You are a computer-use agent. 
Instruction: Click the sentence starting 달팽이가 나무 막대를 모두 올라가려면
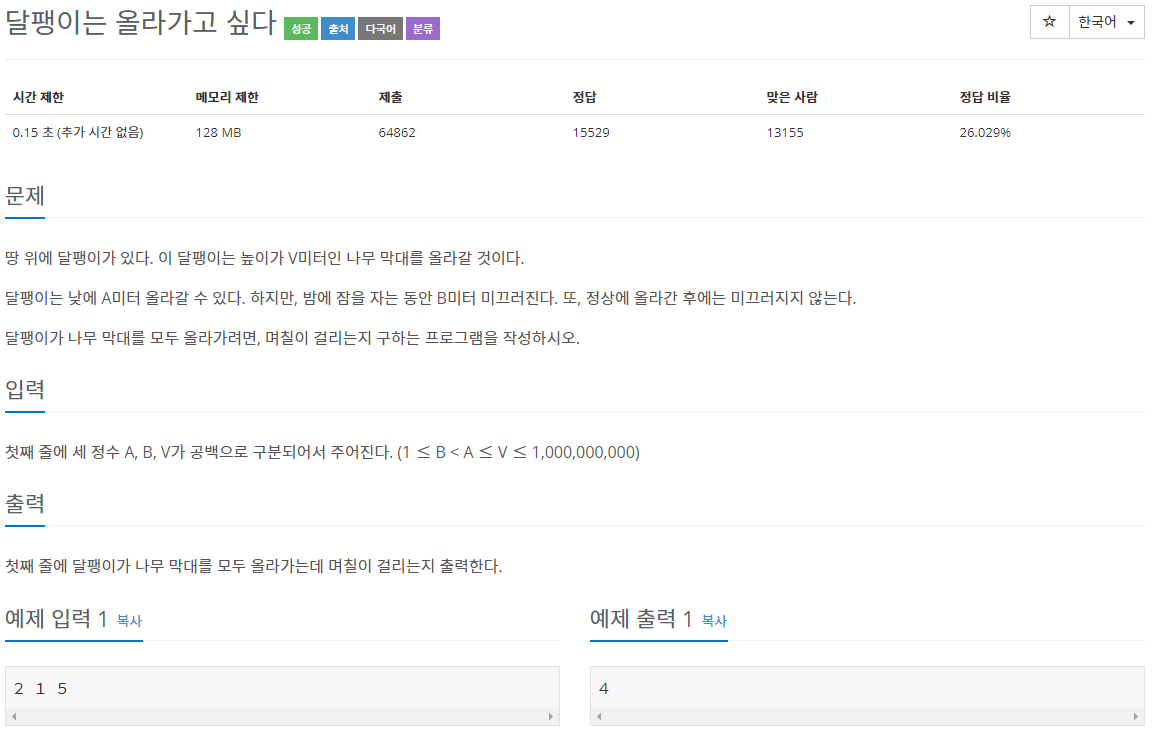[292, 338]
